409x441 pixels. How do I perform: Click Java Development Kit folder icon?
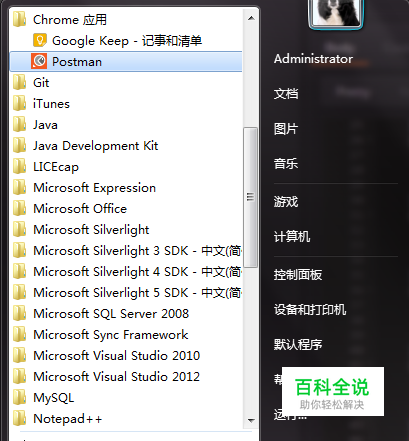pyautogui.click(x=20, y=145)
